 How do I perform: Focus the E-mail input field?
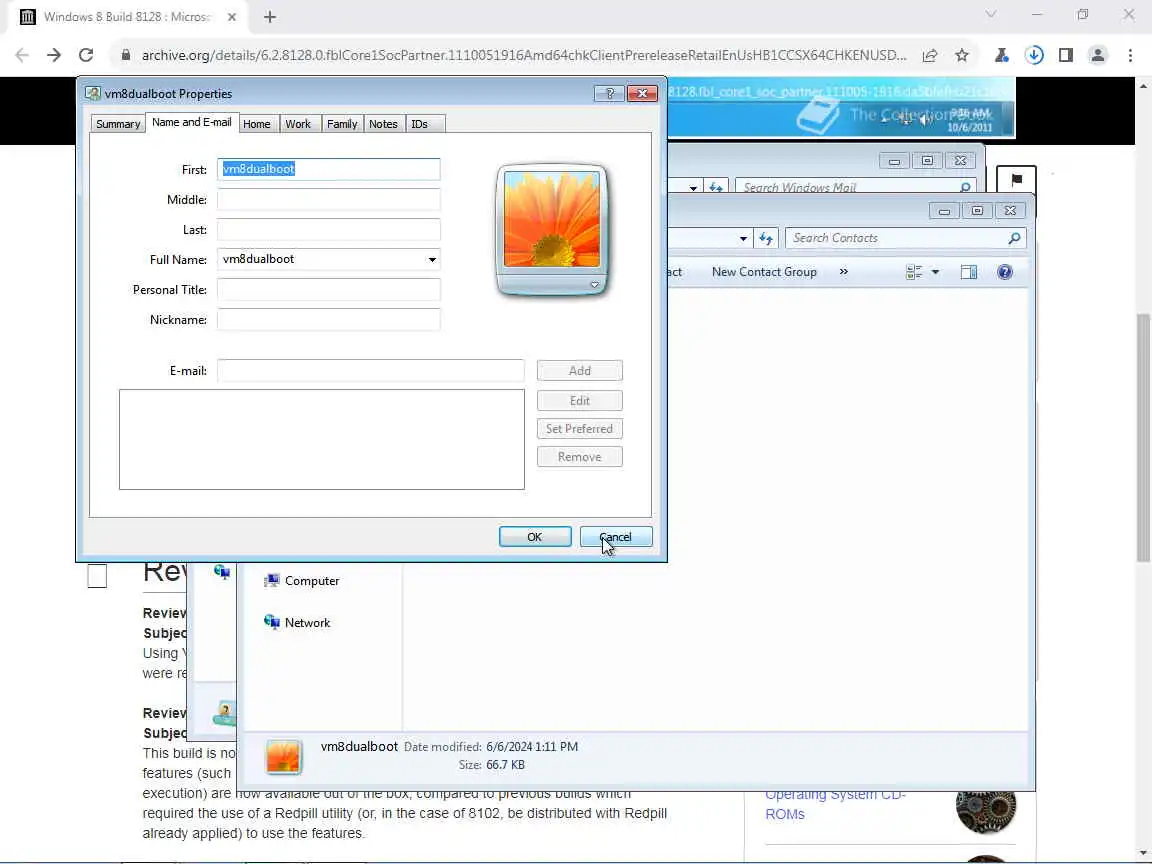(x=370, y=370)
